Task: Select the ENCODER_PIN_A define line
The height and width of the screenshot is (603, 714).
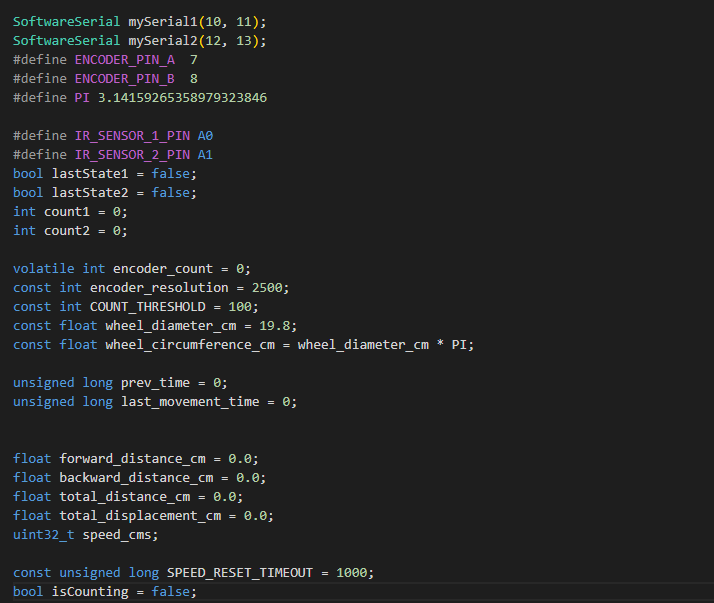Action: [105, 60]
